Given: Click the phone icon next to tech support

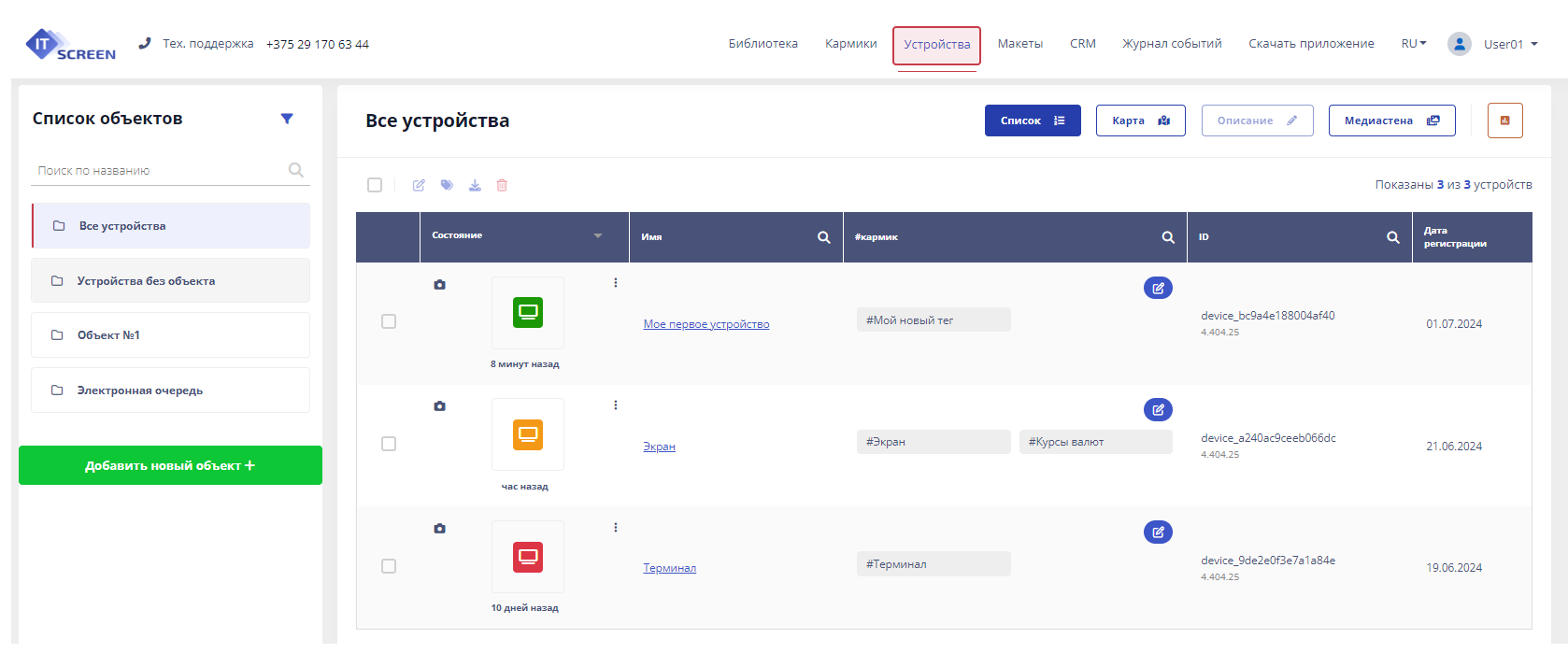Looking at the screenshot, I should coord(144,43).
